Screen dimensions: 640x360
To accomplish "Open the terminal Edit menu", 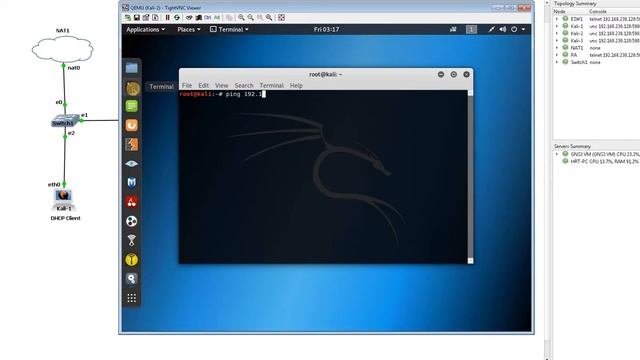I will click(x=203, y=85).
